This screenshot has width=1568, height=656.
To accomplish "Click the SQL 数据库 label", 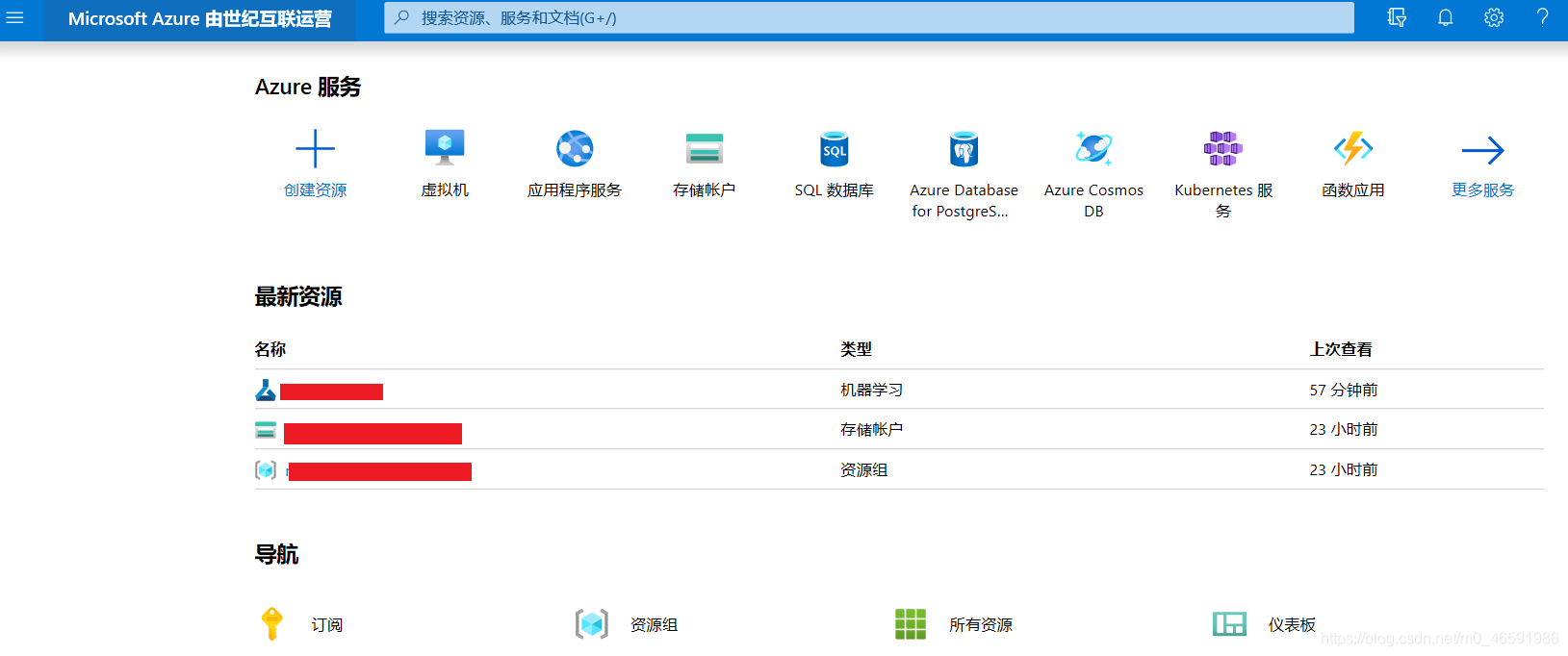I will click(x=835, y=190).
